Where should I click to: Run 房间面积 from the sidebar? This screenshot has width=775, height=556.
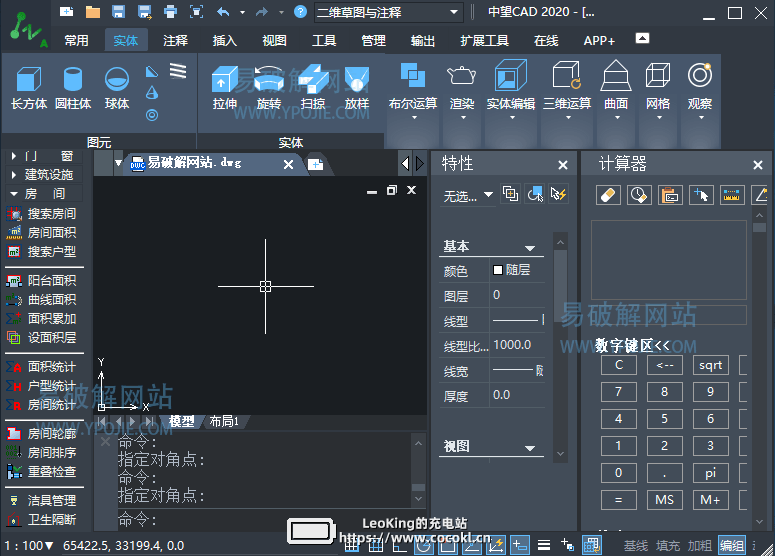click(x=42, y=232)
